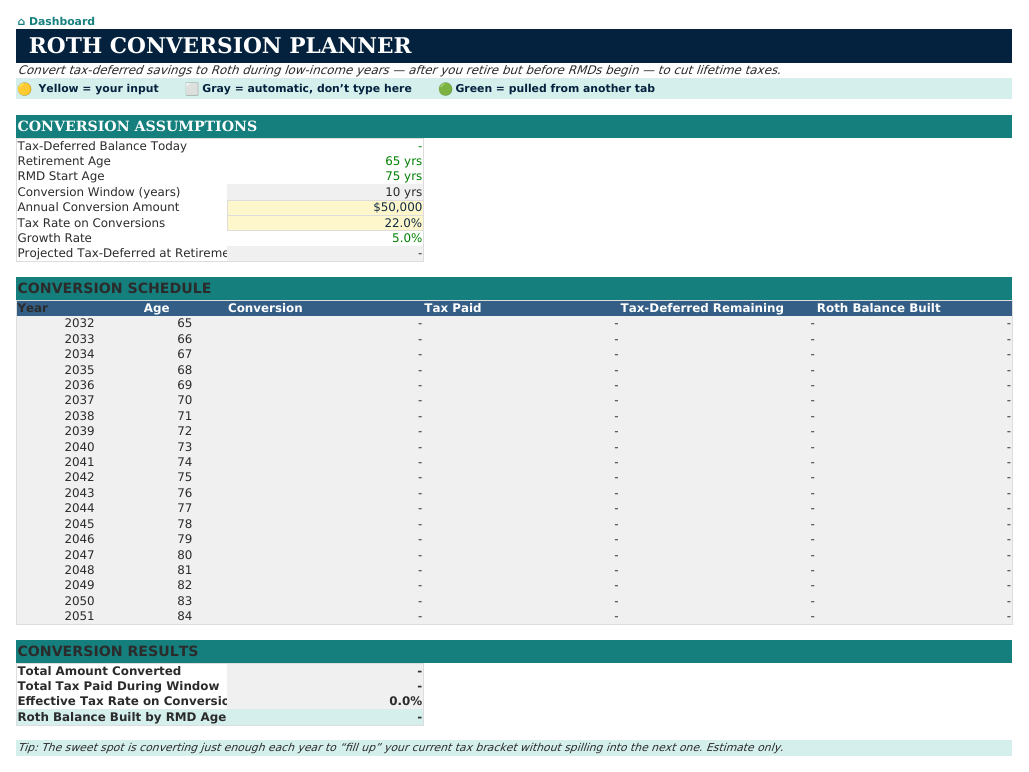This screenshot has height=772, width=1029.
Task: Select the year 2047 cell
Action: pos(79,555)
